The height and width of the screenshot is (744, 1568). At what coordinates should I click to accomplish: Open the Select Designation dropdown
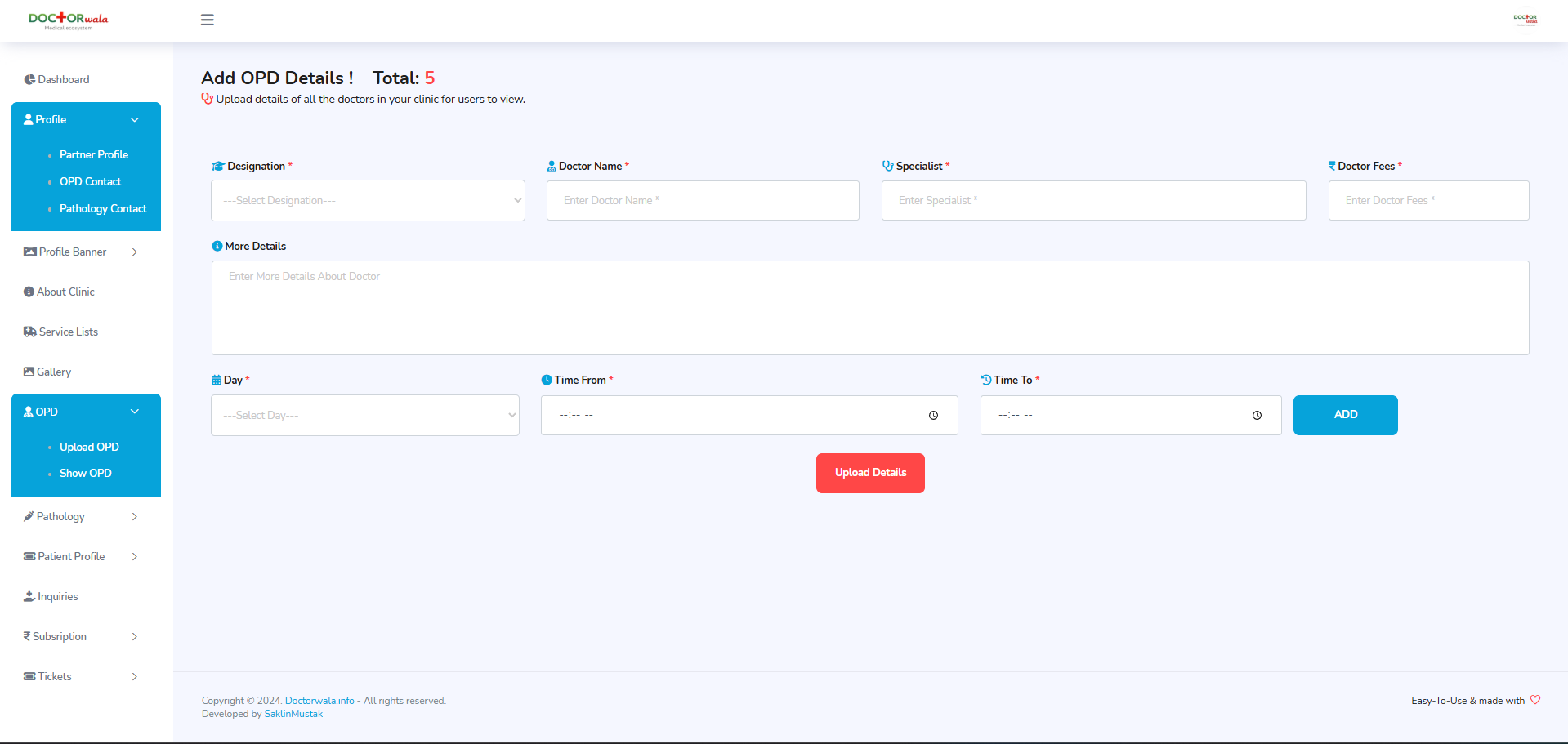(368, 200)
